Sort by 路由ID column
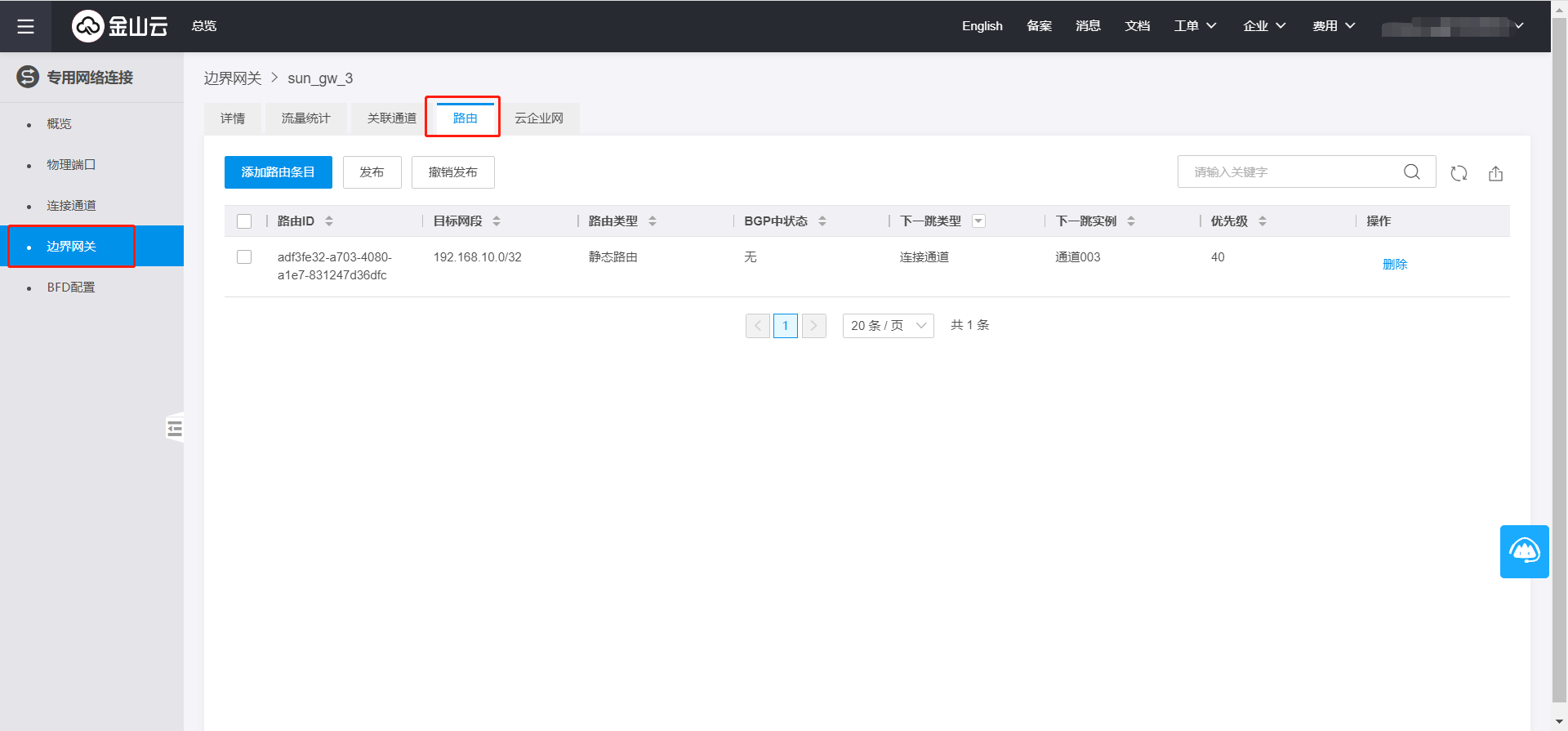 point(329,221)
